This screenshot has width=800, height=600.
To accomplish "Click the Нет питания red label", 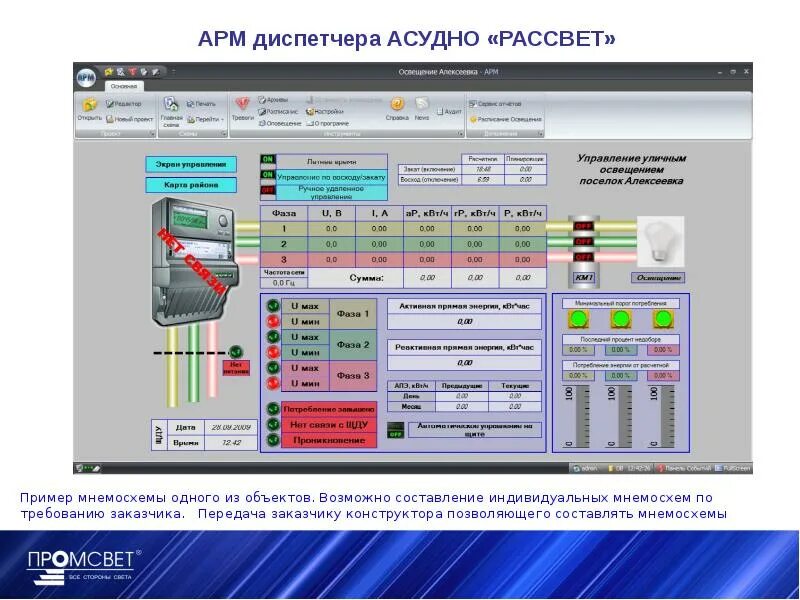I will pos(236,368).
